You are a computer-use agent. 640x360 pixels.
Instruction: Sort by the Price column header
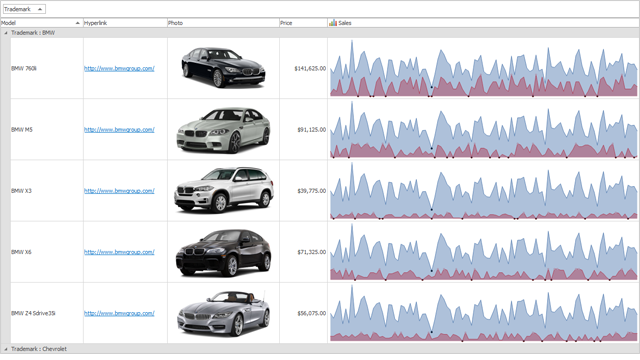[303, 23]
